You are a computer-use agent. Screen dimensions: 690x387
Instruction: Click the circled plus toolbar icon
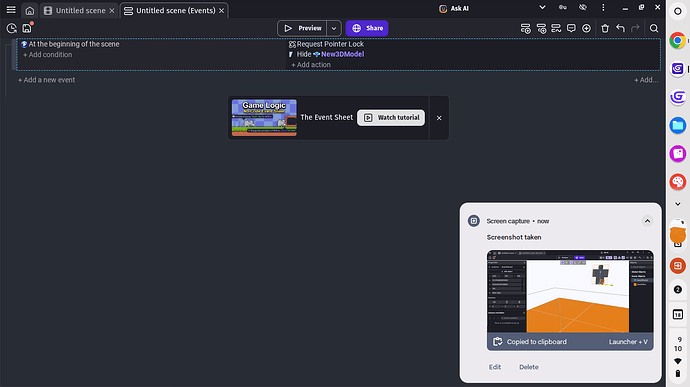click(586, 28)
